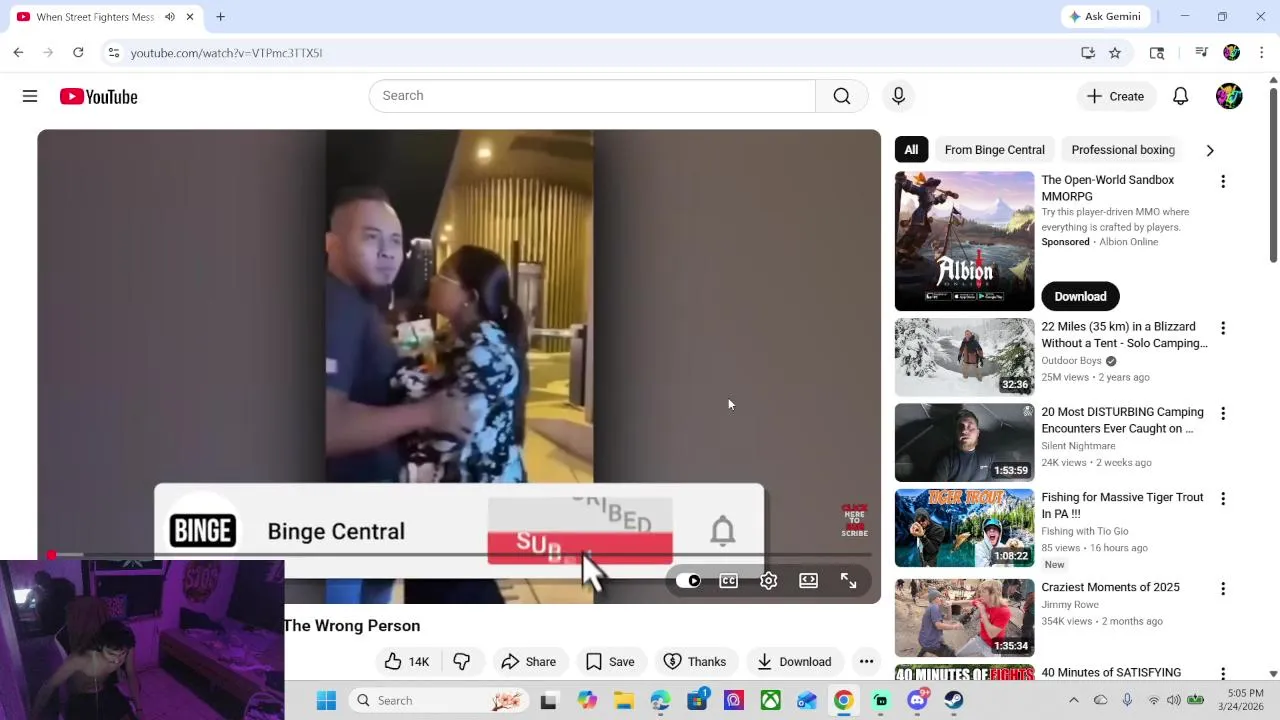
Task: Open Outdoor Boys channel name
Action: pos(1071,361)
